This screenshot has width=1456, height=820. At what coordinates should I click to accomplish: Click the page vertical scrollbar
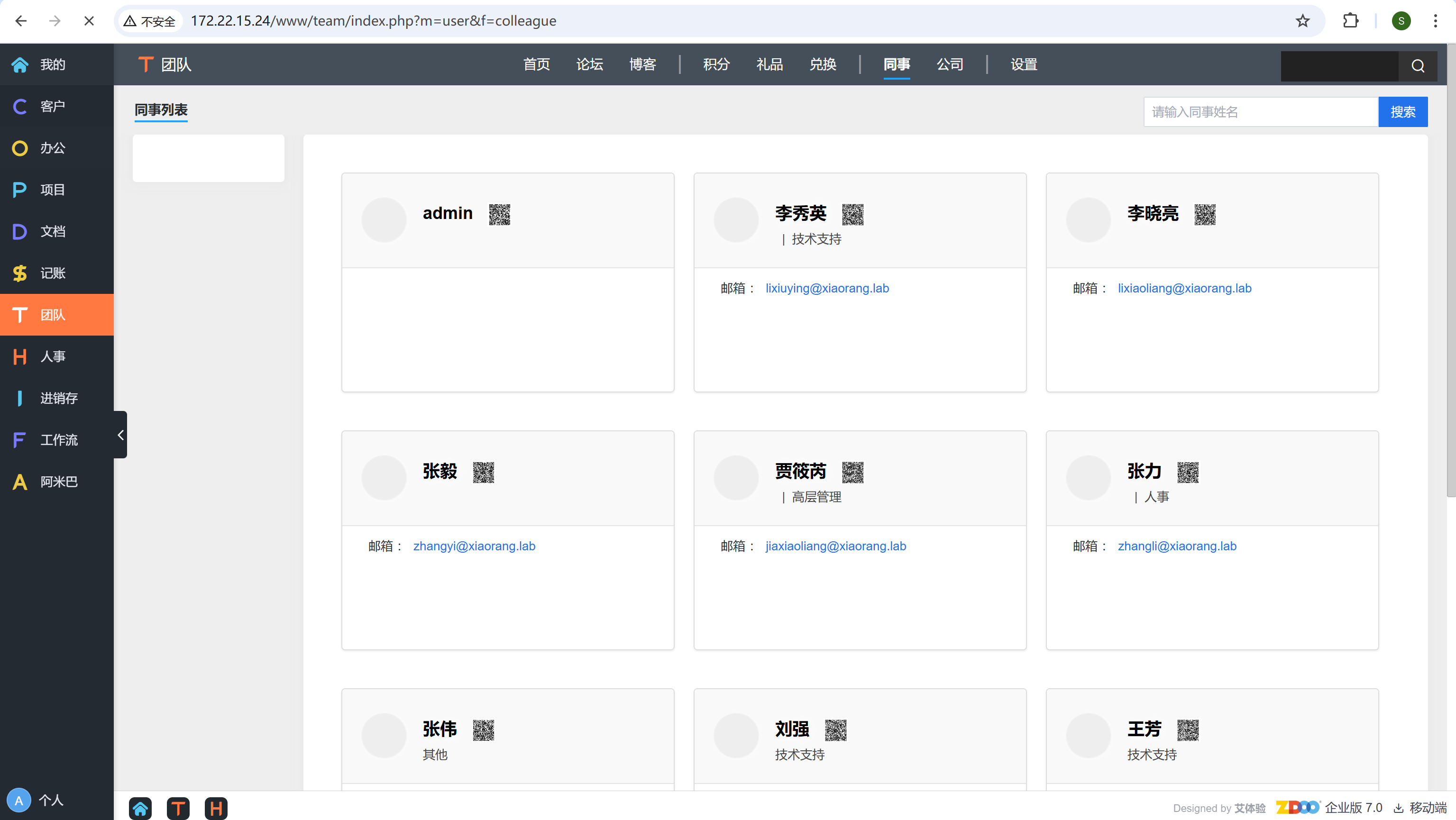pos(1451,271)
